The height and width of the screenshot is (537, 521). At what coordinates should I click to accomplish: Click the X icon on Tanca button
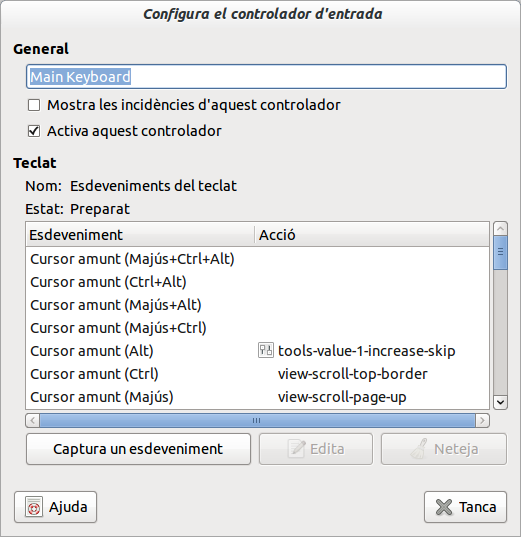pos(444,507)
